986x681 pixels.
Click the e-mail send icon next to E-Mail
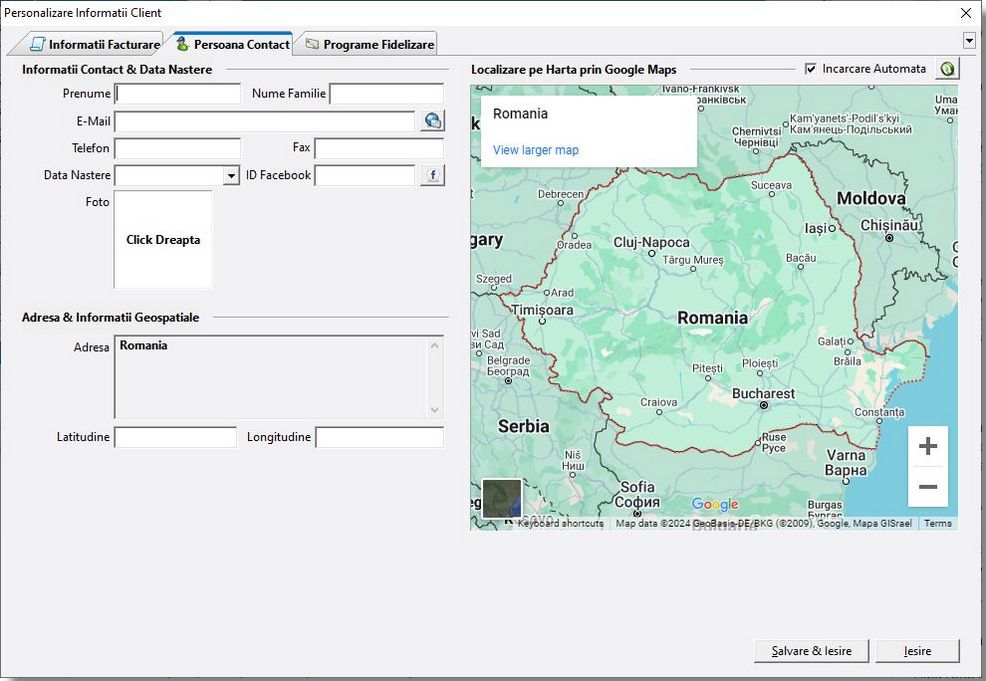point(433,121)
